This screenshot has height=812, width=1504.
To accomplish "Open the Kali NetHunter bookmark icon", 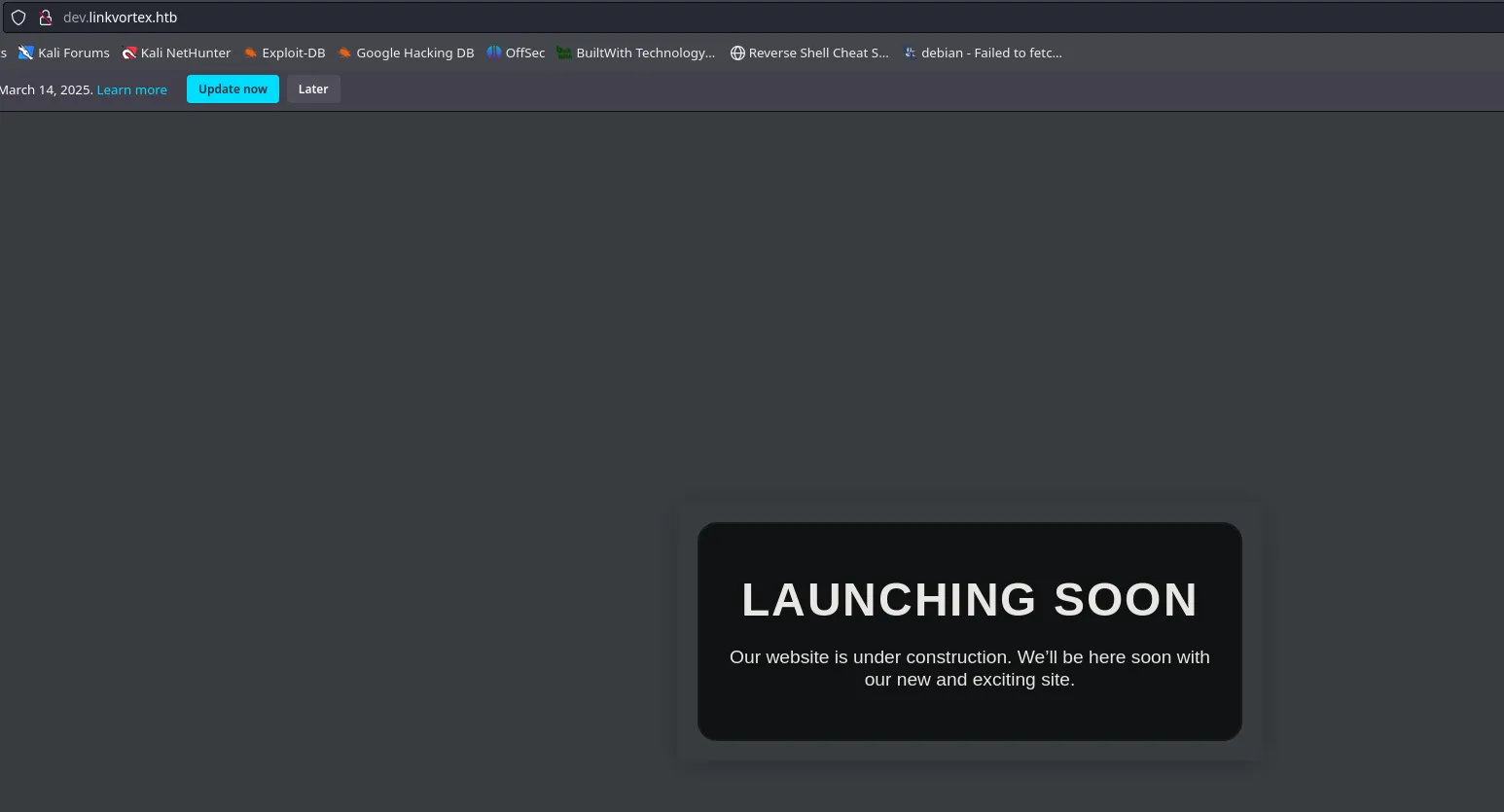I will (x=128, y=53).
